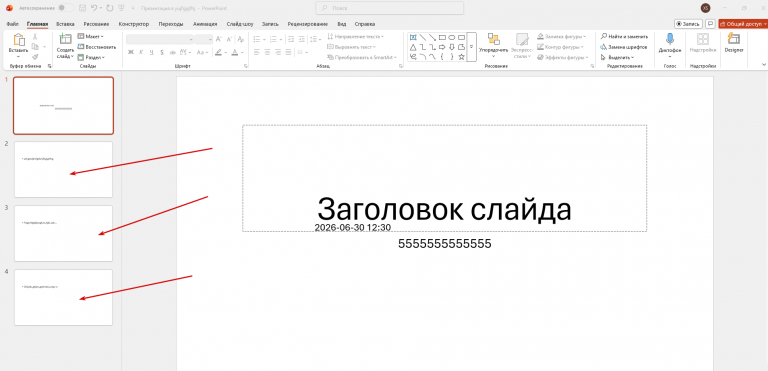Image resolution: width=768 pixels, height=371 pixels.
Task: Switch to the Animation (Анимация) tab
Action: pyautogui.click(x=205, y=24)
